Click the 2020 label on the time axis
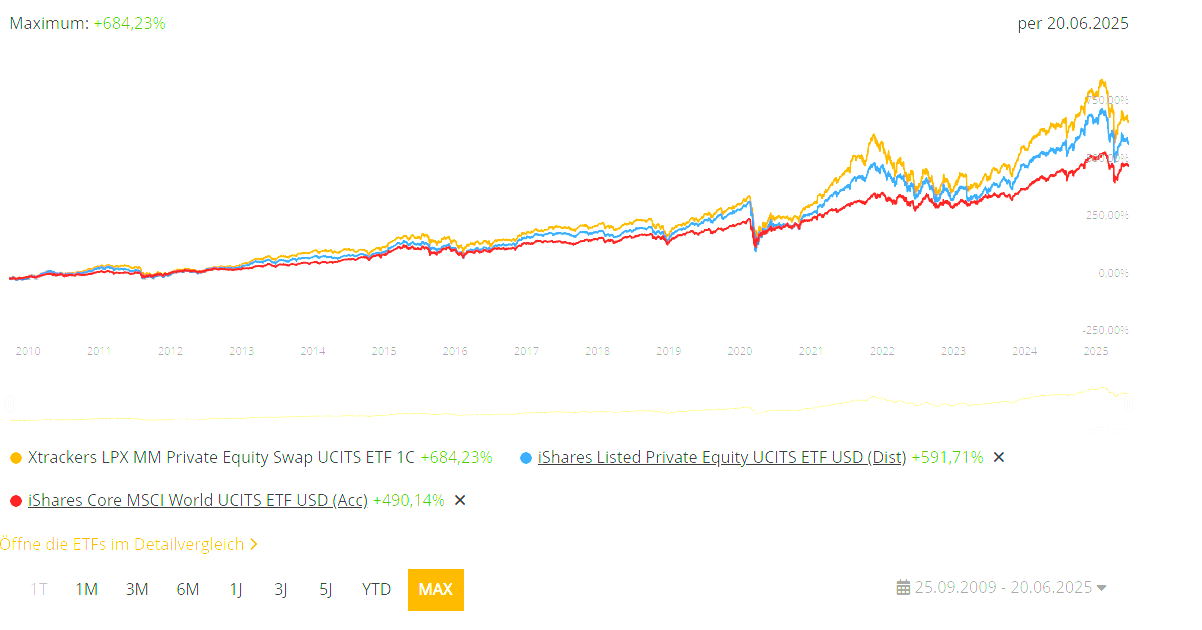The width and height of the screenshot is (1202, 630). point(740,351)
